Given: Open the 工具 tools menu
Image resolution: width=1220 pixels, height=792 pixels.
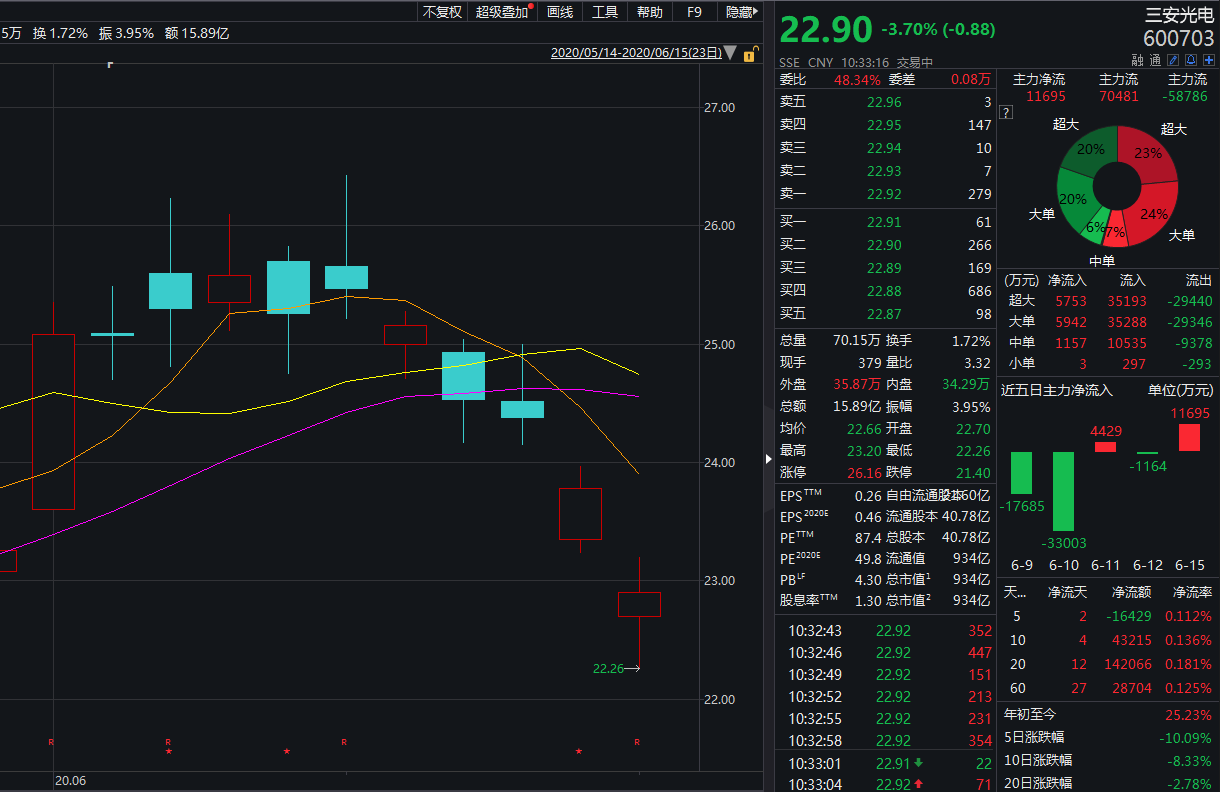Looking at the screenshot, I should click(x=605, y=12).
